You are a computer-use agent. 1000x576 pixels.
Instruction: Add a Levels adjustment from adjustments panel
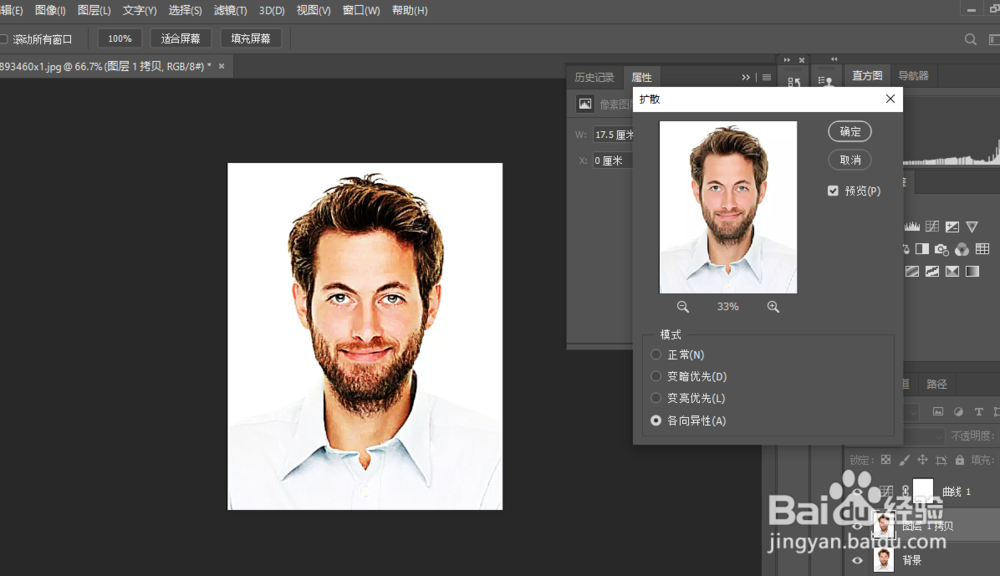[x=912, y=226]
